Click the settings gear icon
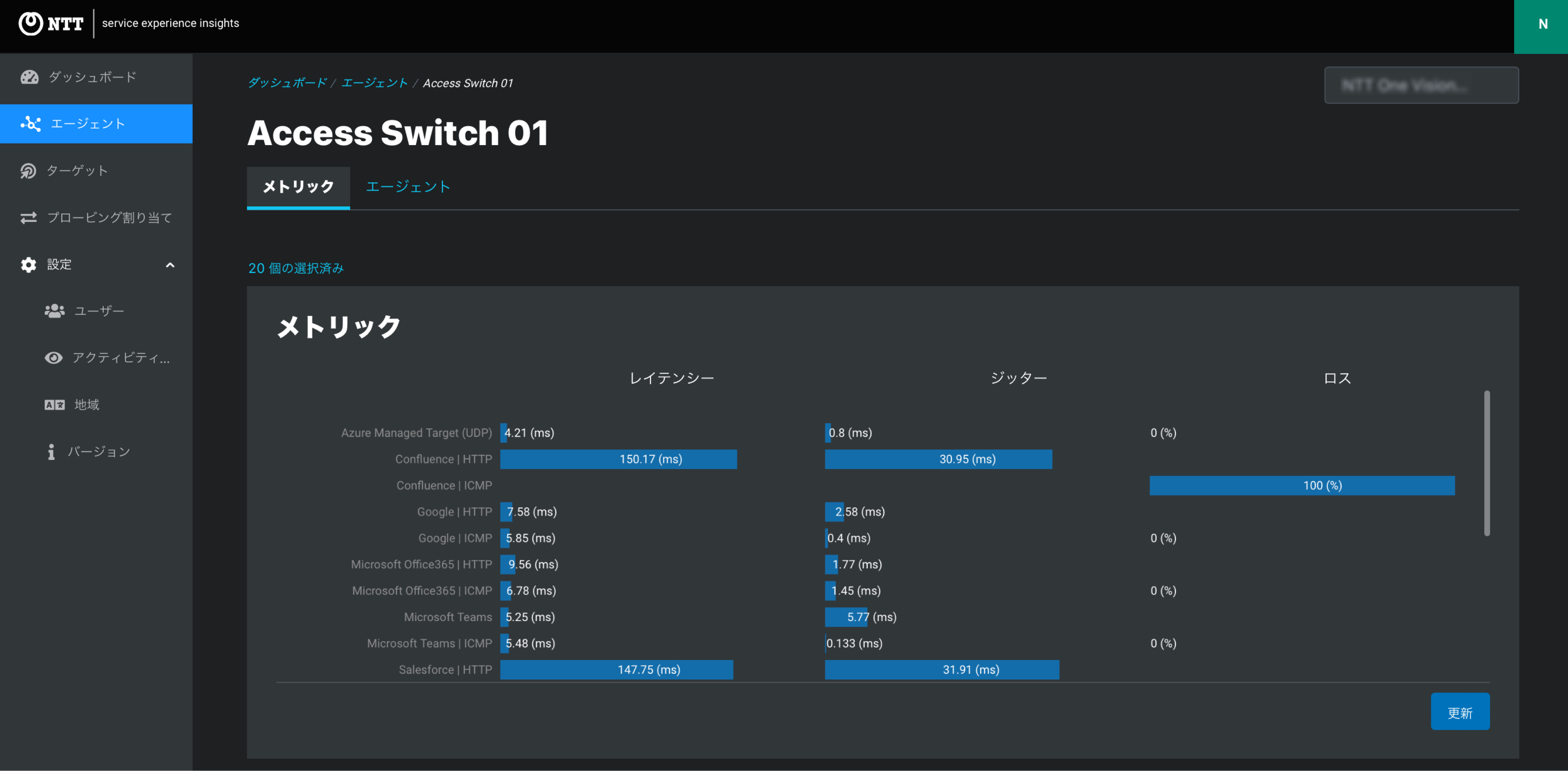The width and height of the screenshot is (1568, 771). point(29,264)
